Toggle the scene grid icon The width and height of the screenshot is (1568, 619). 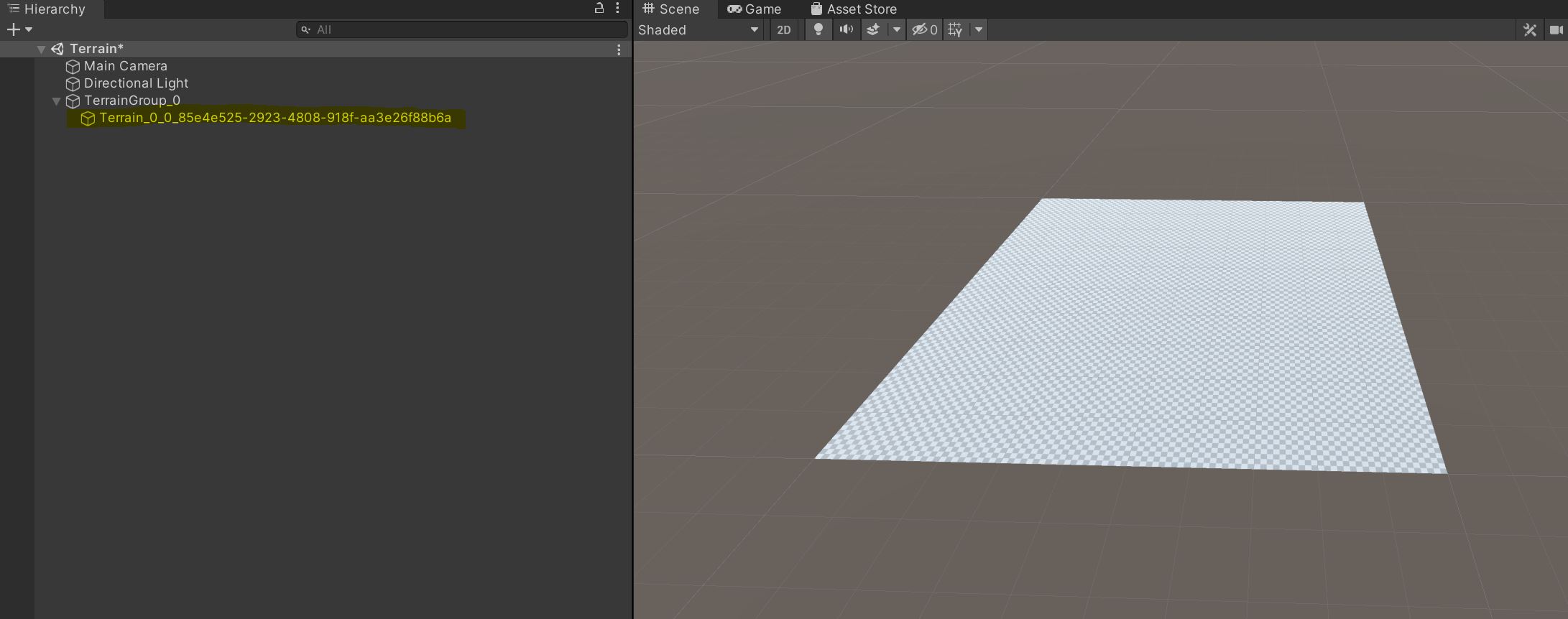(x=955, y=29)
